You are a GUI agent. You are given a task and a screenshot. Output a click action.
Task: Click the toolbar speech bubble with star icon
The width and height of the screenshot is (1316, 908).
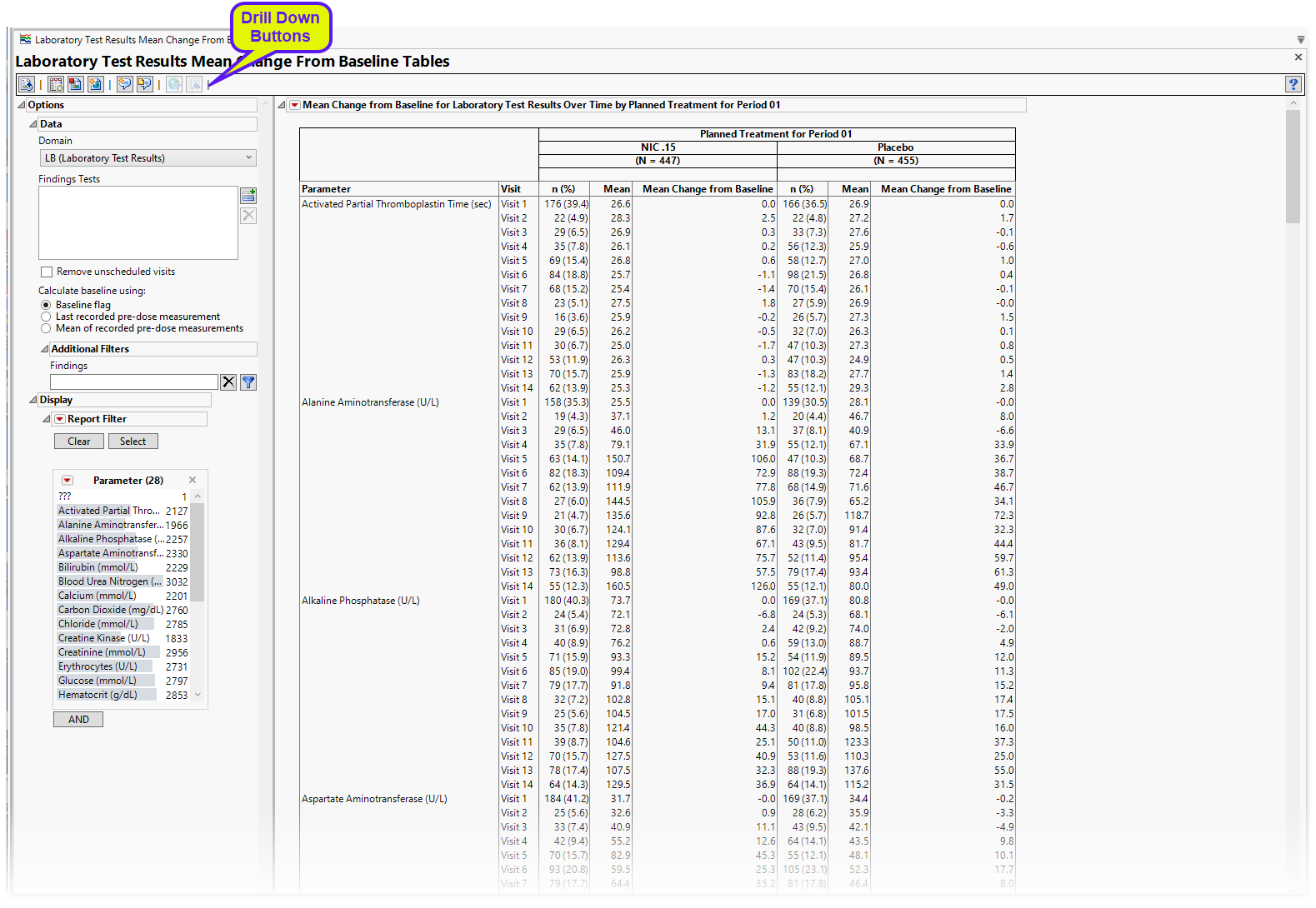point(125,84)
